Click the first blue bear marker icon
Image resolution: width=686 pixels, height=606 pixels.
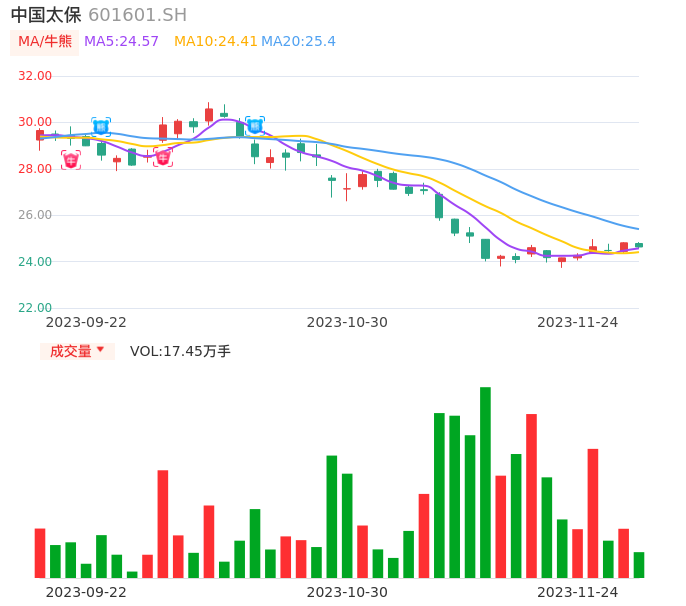pos(101,127)
